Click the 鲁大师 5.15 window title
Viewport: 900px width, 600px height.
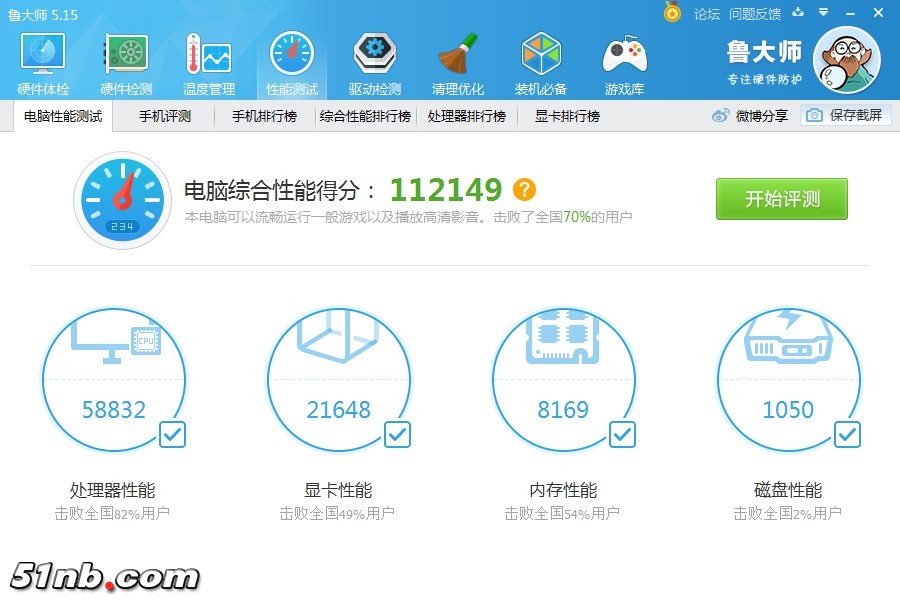pos(43,15)
